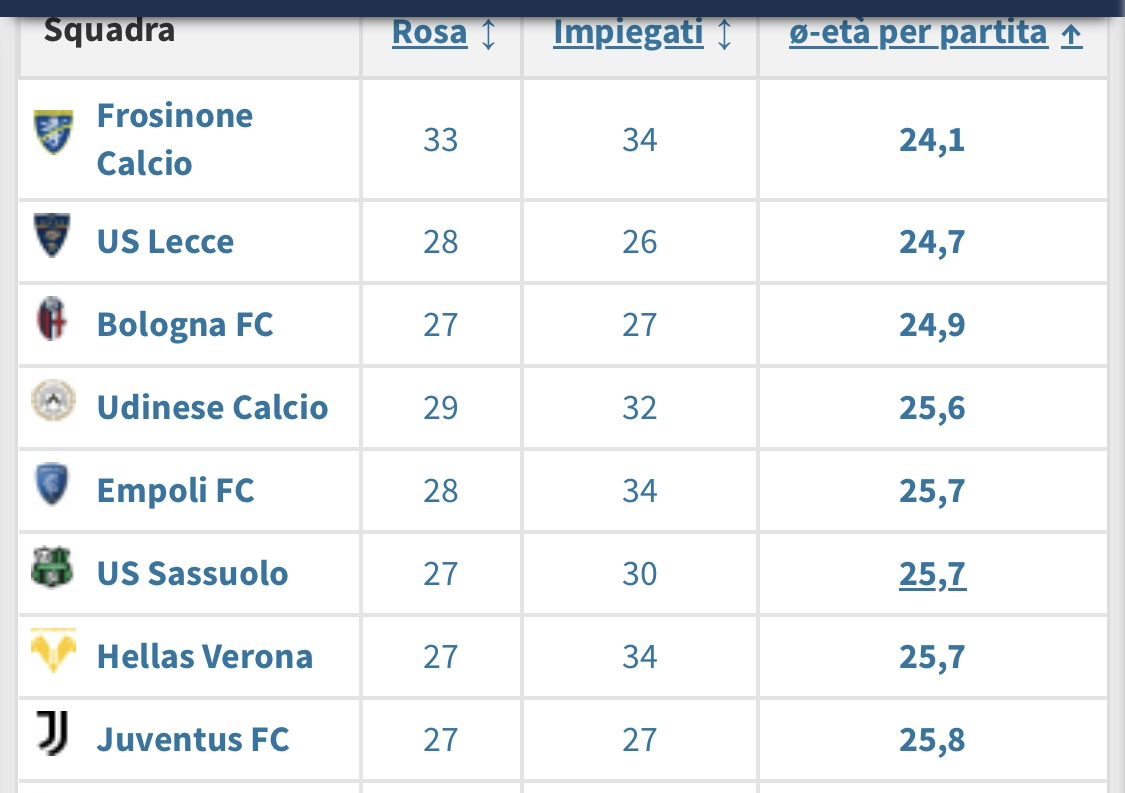This screenshot has height=793, width=1125.
Task: Open the US Lecce team link
Action: (x=165, y=242)
